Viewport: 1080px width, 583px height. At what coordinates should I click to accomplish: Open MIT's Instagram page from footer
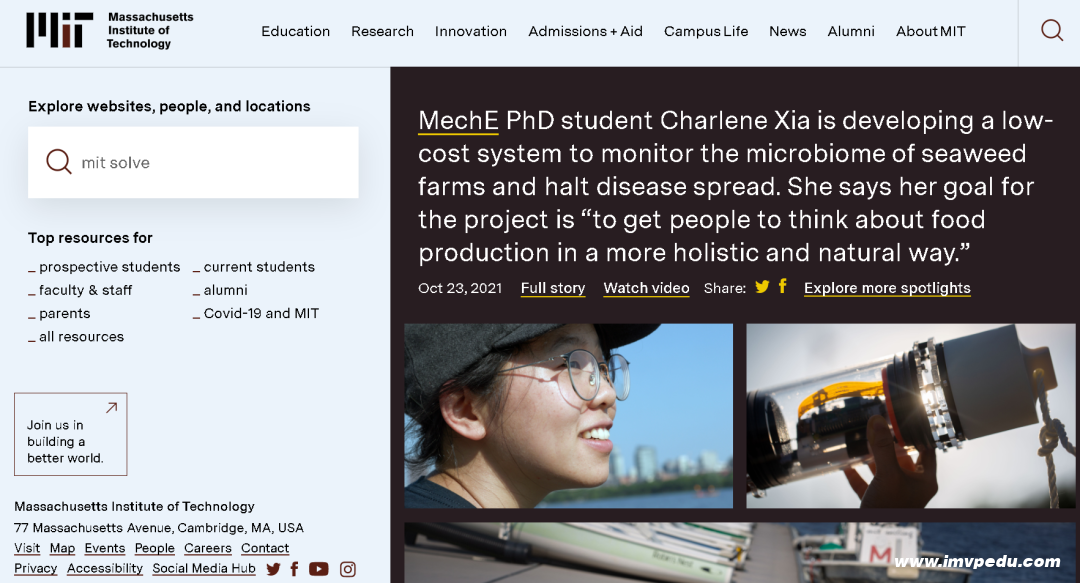pos(348,569)
